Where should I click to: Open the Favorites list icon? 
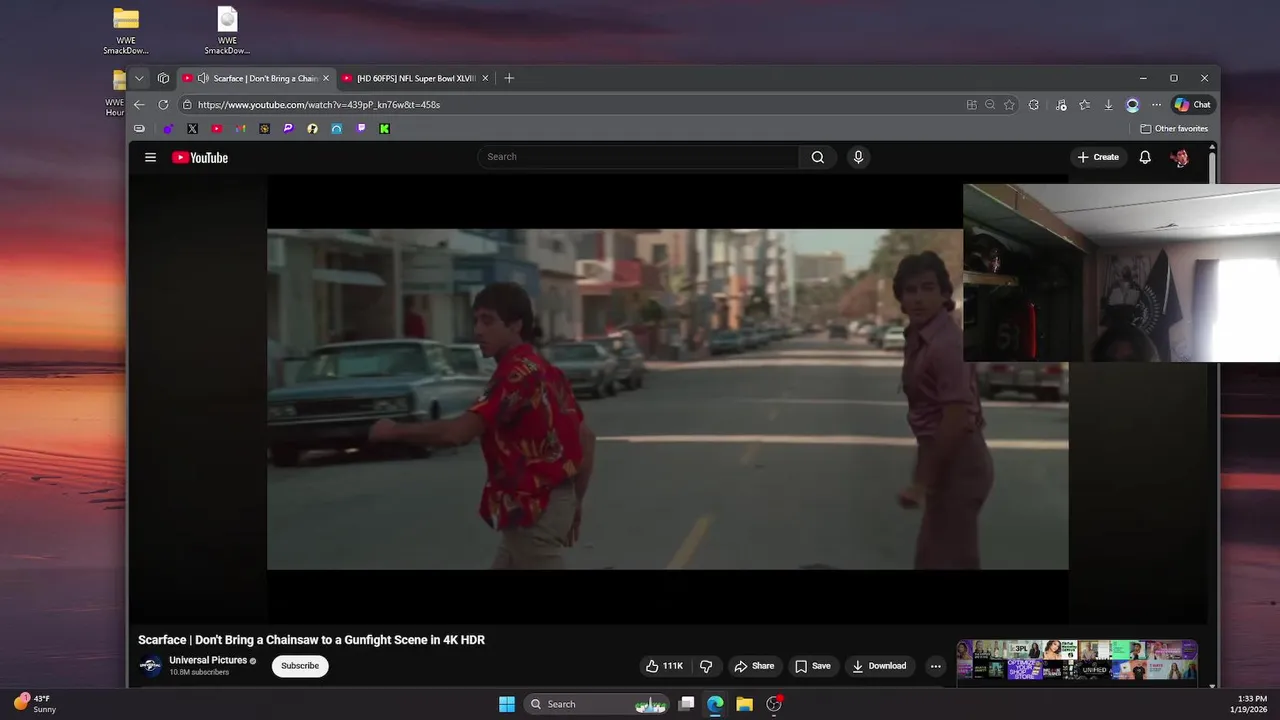tap(1084, 104)
